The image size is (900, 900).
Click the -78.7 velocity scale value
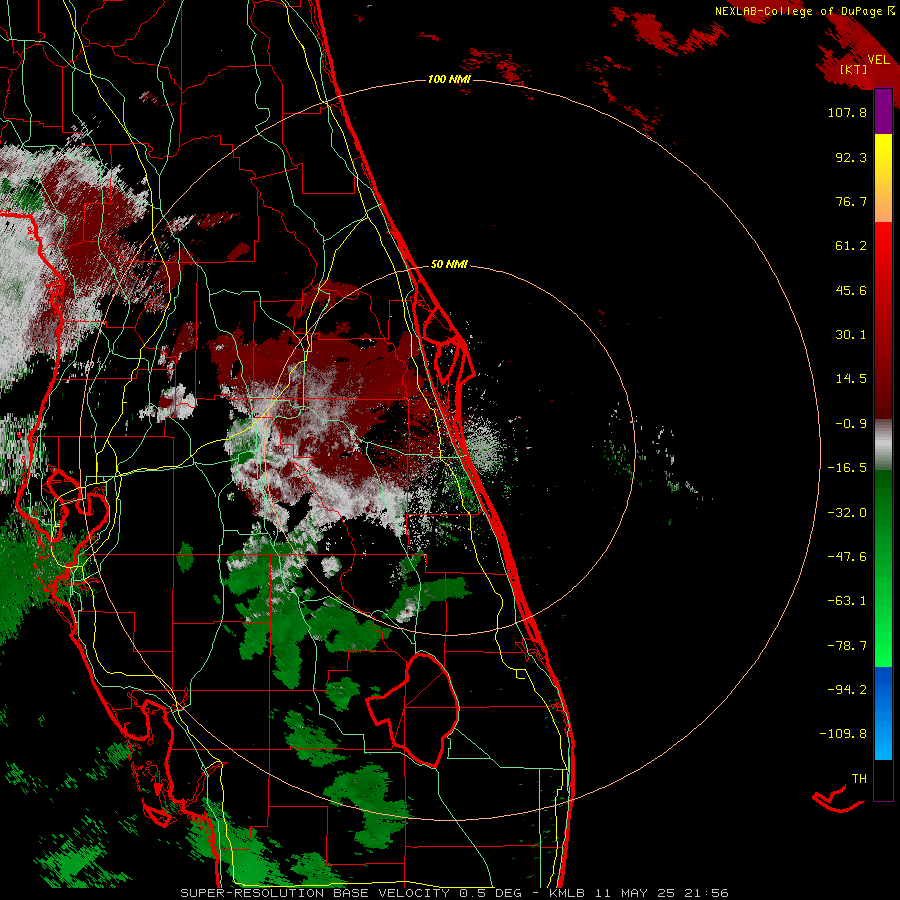pos(847,646)
